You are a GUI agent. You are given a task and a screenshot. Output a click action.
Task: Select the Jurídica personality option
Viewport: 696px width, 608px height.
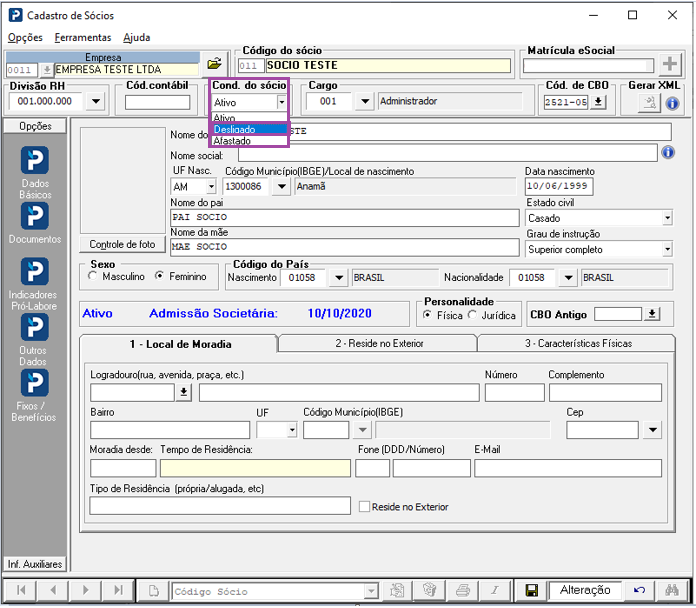tap(473, 315)
